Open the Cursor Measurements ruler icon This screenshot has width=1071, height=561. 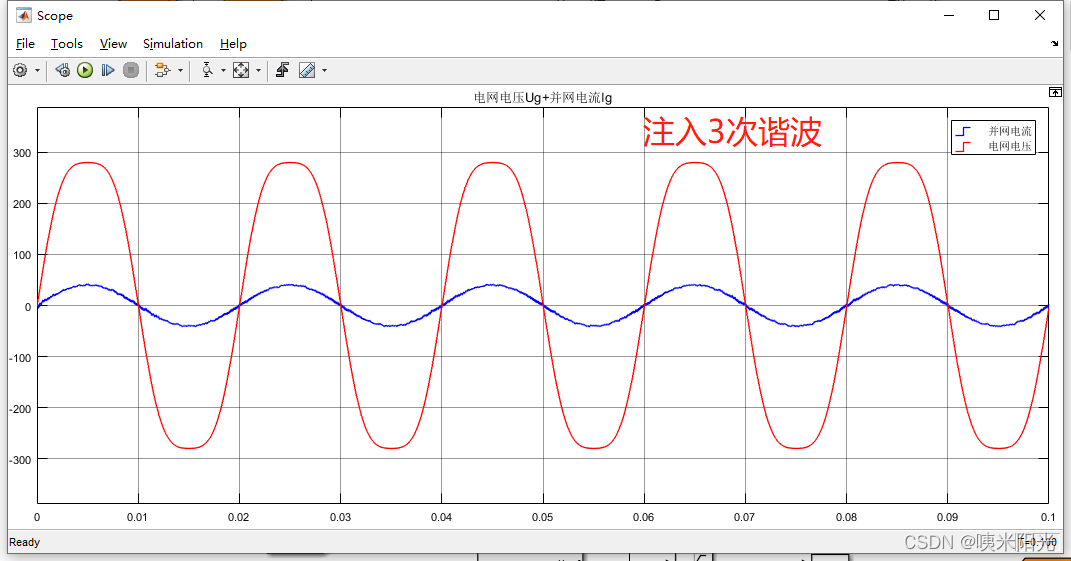pyautogui.click(x=307, y=70)
